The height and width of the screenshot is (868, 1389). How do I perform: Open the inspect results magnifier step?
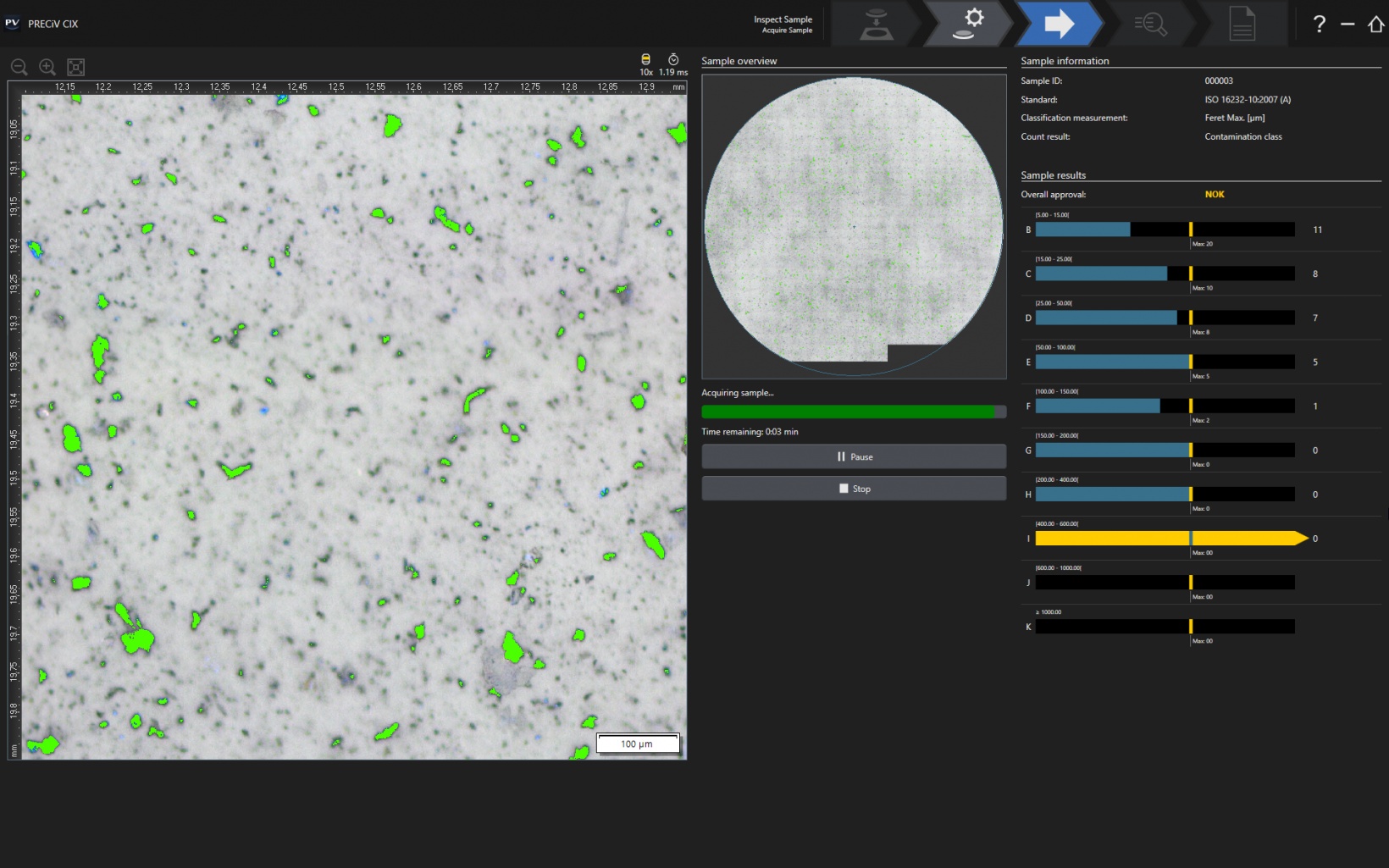click(1150, 23)
